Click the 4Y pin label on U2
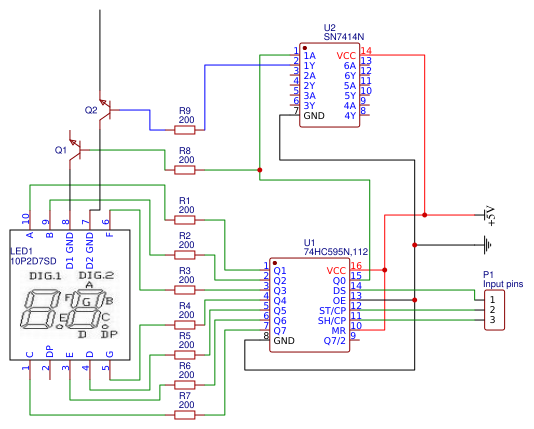This screenshot has height=429, width=534. click(x=350, y=115)
